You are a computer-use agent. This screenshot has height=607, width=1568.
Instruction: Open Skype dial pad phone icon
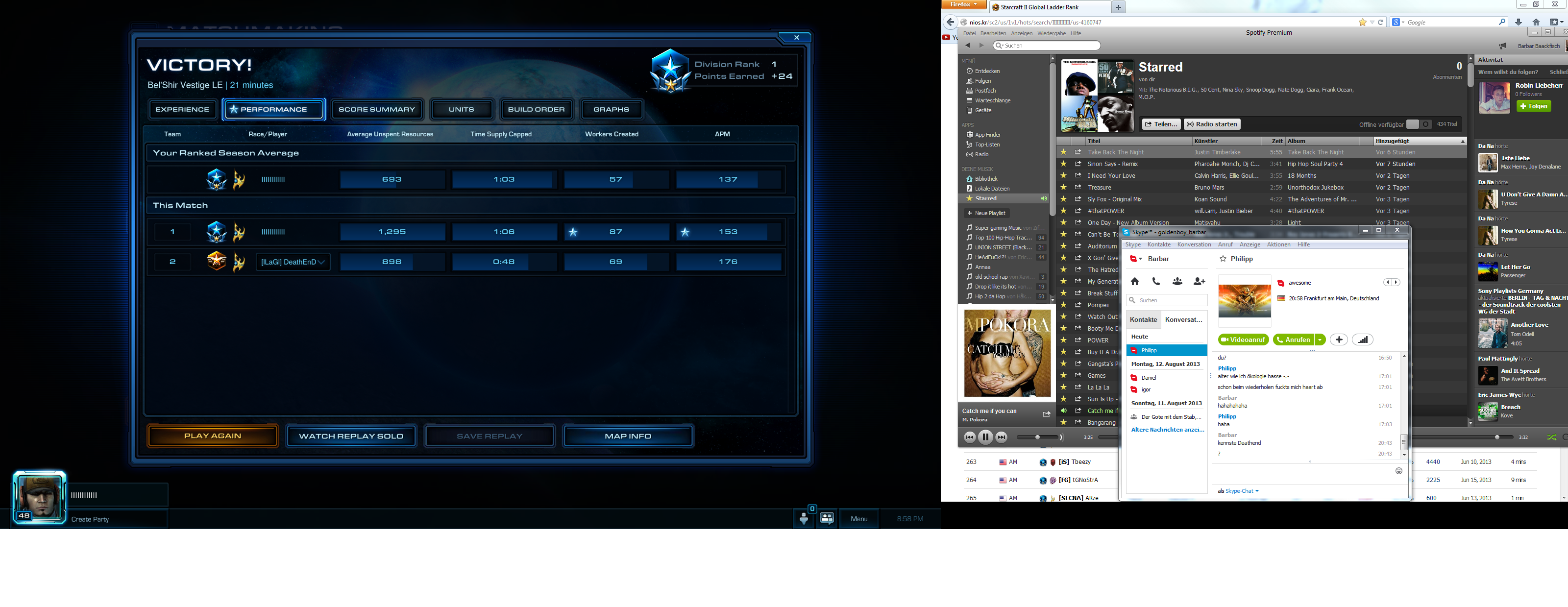[1156, 281]
